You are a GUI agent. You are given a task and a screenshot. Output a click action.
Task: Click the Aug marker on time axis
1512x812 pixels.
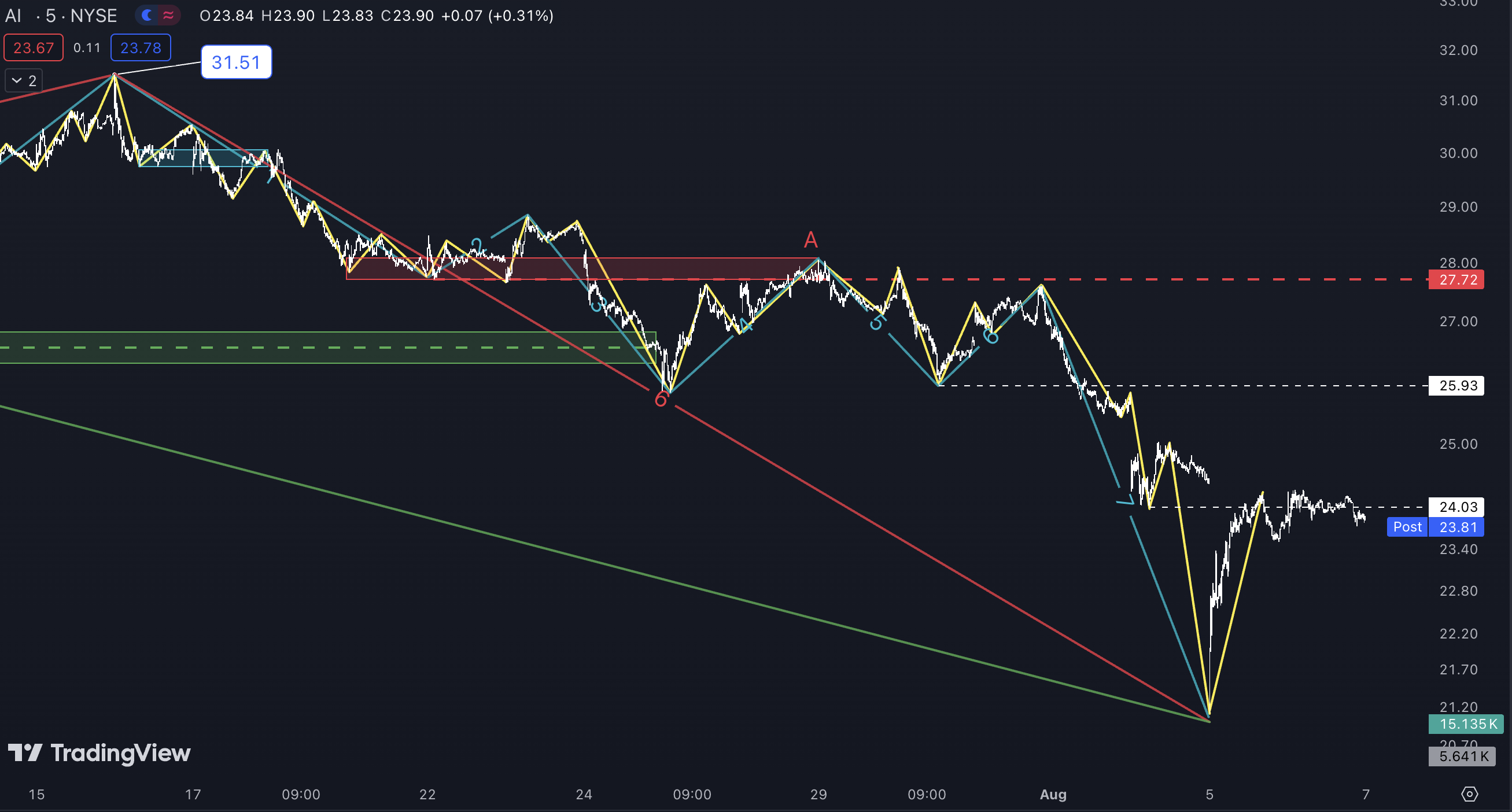click(x=1053, y=795)
